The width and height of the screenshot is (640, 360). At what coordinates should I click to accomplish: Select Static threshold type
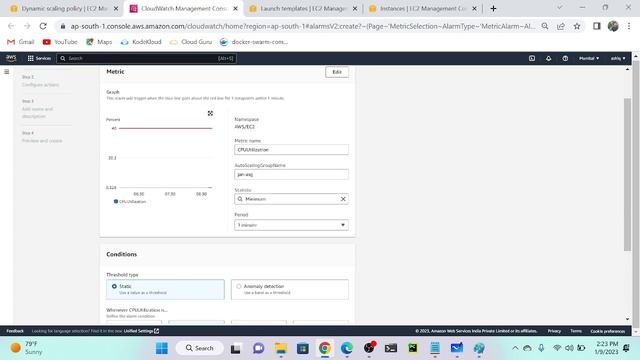165,289
